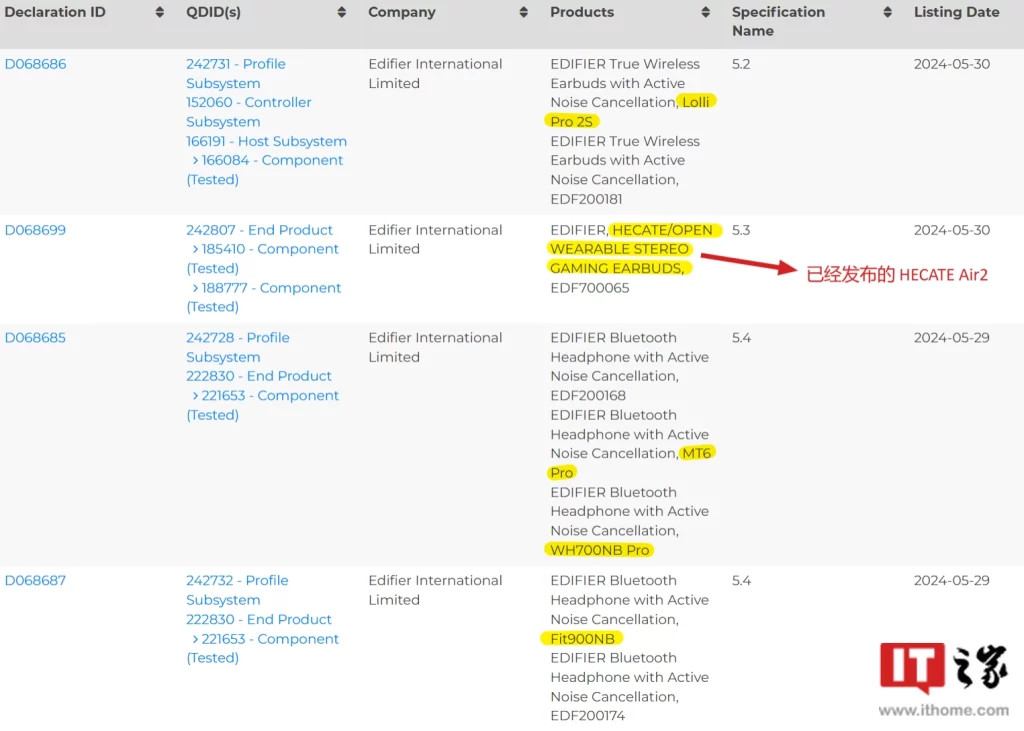The height and width of the screenshot is (731, 1024).
Task: Sort table by QDID(s) column arrows
Action: 342,12
